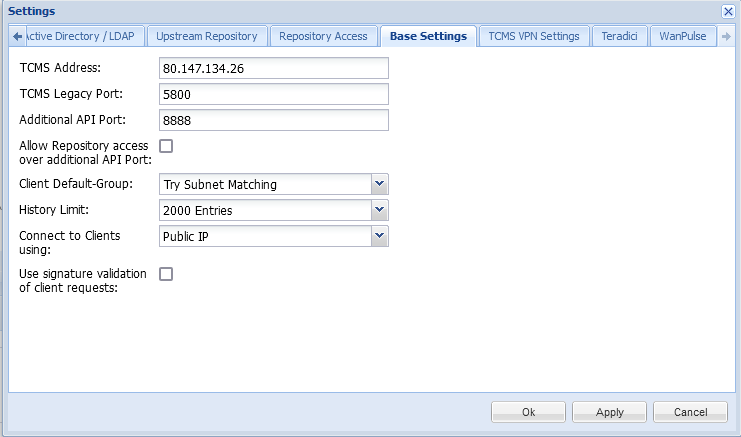
Task: Click the TCMS Address input field
Action: pyautogui.click(x=273, y=68)
